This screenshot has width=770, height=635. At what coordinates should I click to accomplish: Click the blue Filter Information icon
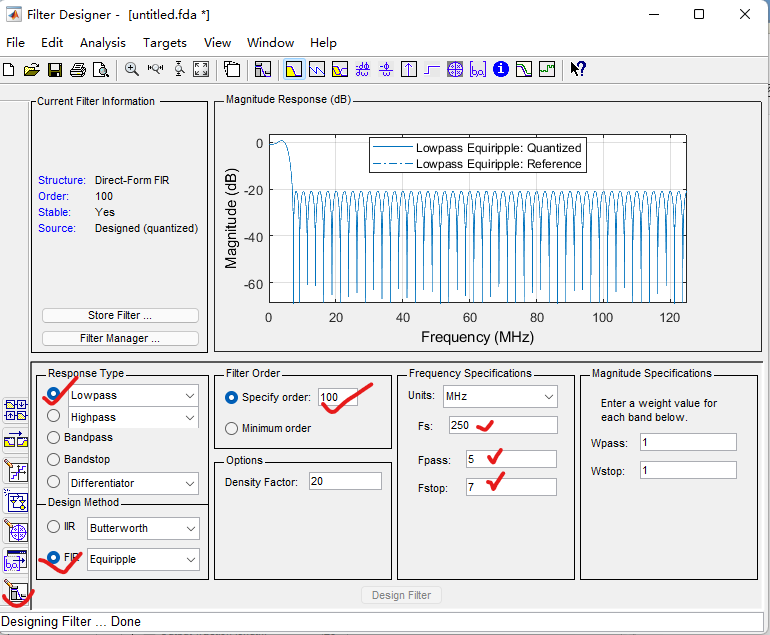(x=501, y=70)
